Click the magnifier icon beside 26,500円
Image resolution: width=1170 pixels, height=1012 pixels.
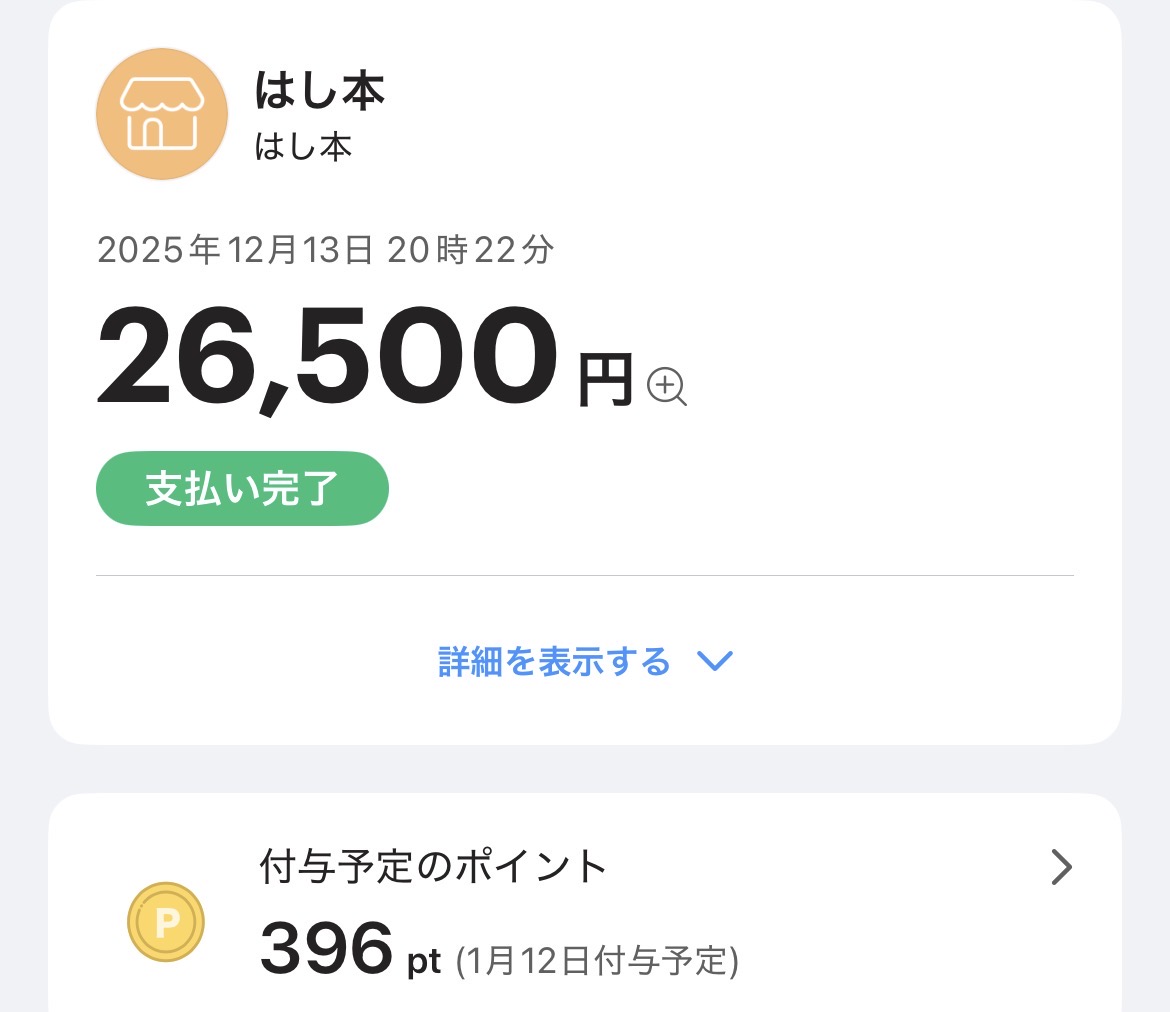667,386
